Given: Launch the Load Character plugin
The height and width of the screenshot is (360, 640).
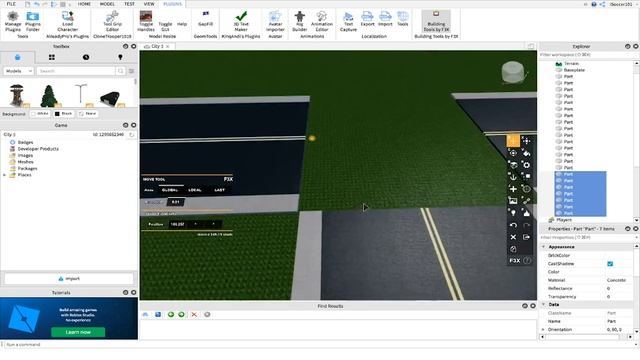Looking at the screenshot, I should (x=67, y=22).
